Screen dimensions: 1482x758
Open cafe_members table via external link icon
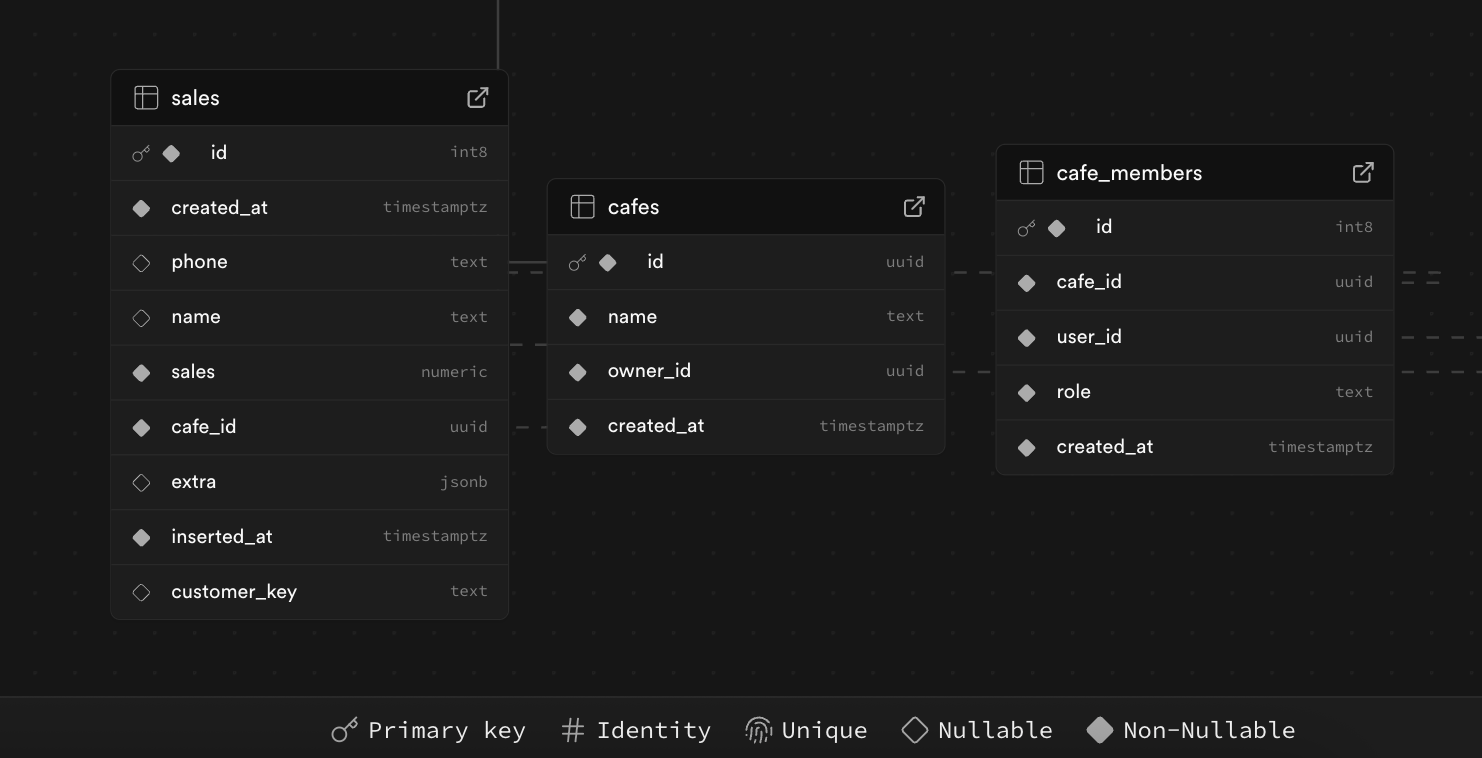[x=1363, y=172]
